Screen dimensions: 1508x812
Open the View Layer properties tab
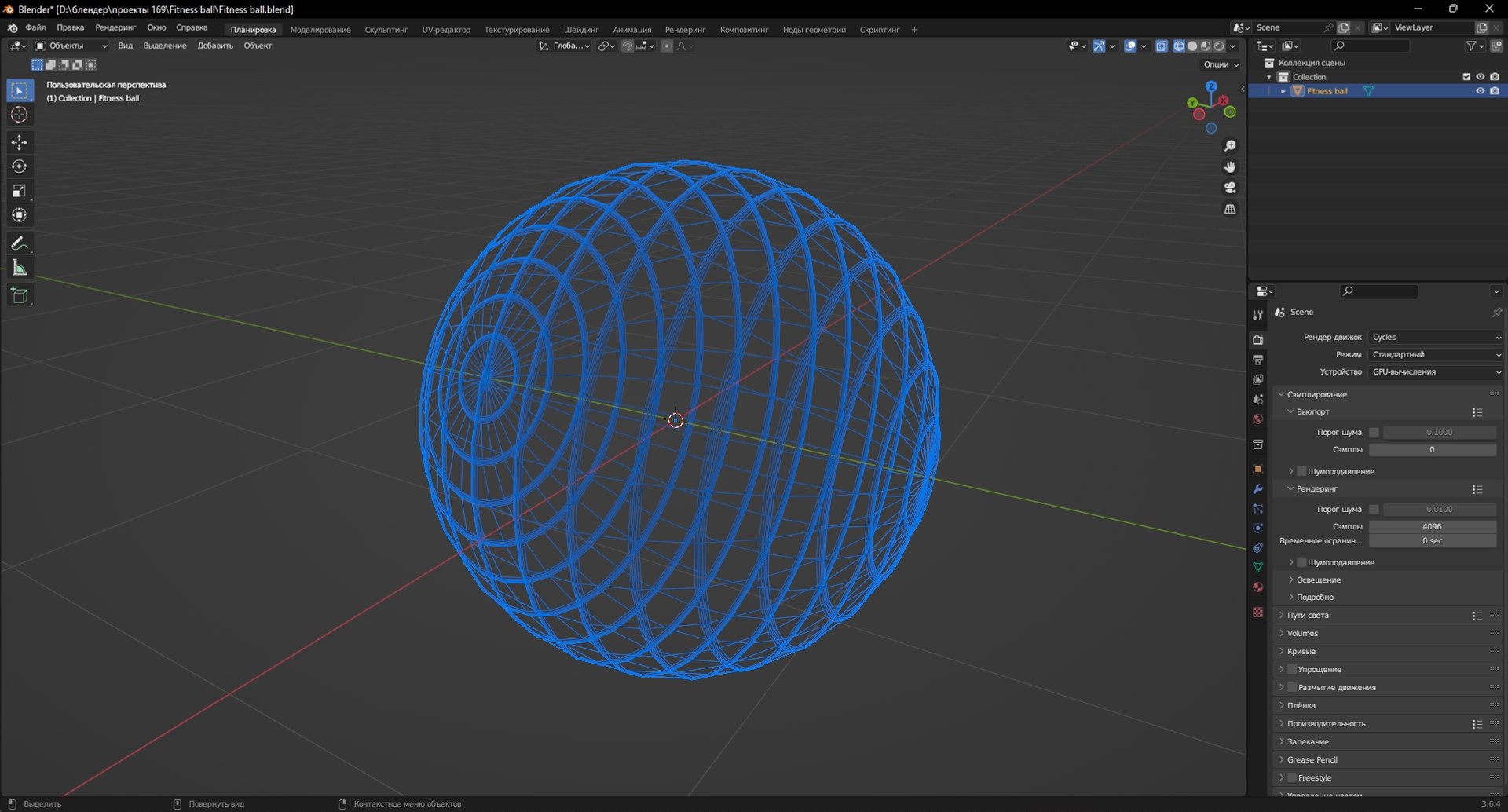(x=1258, y=379)
